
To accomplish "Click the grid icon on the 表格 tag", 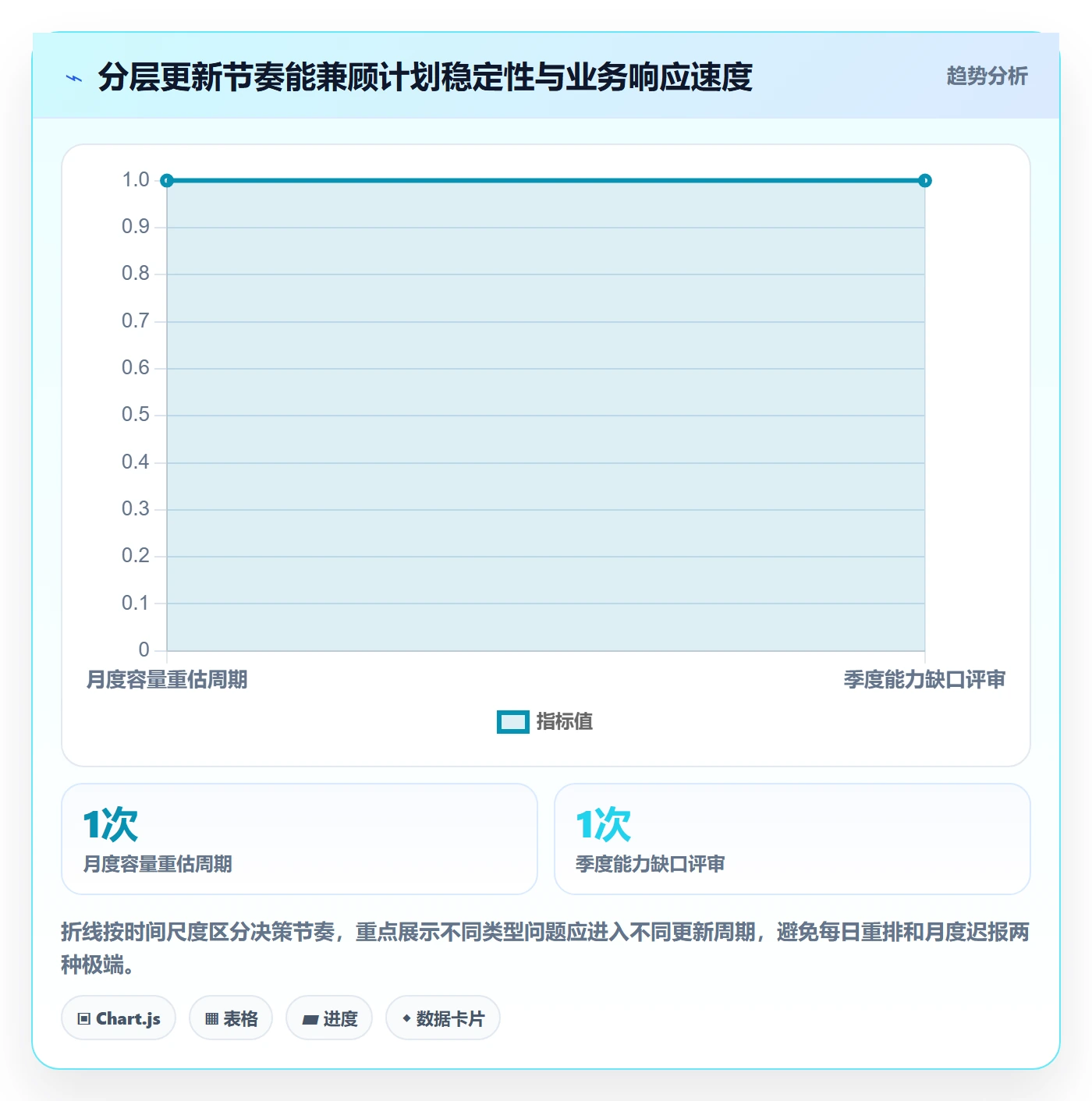I will pos(211,1018).
